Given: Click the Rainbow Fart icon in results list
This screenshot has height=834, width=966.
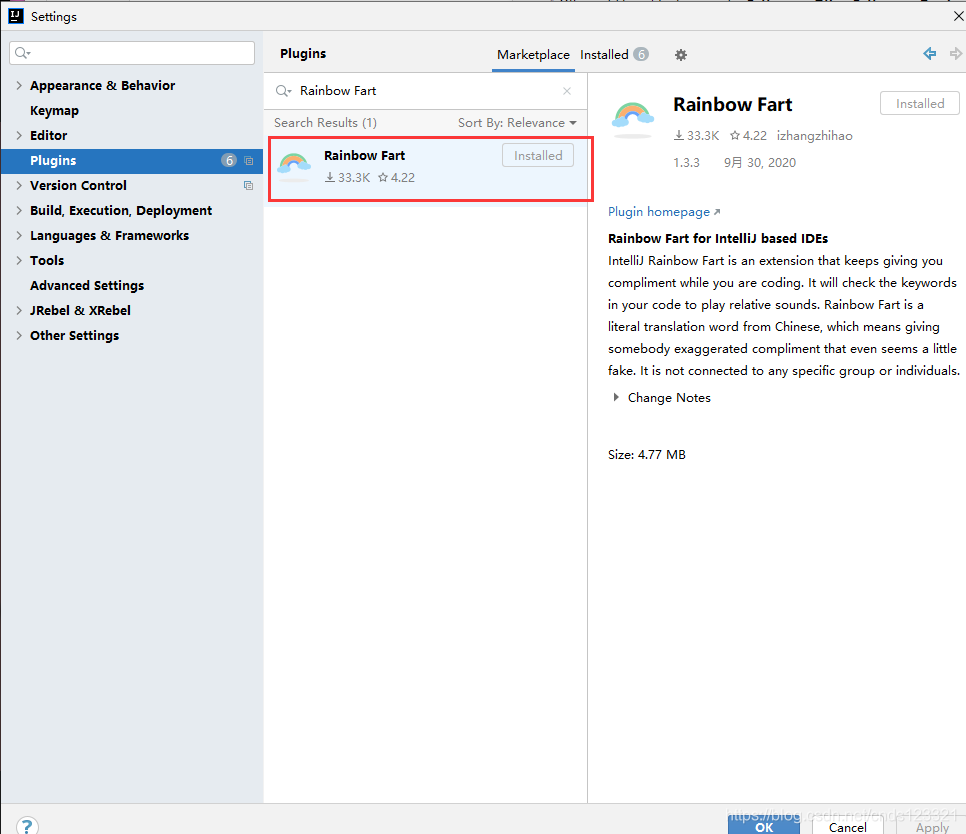Looking at the screenshot, I should click(x=294, y=166).
